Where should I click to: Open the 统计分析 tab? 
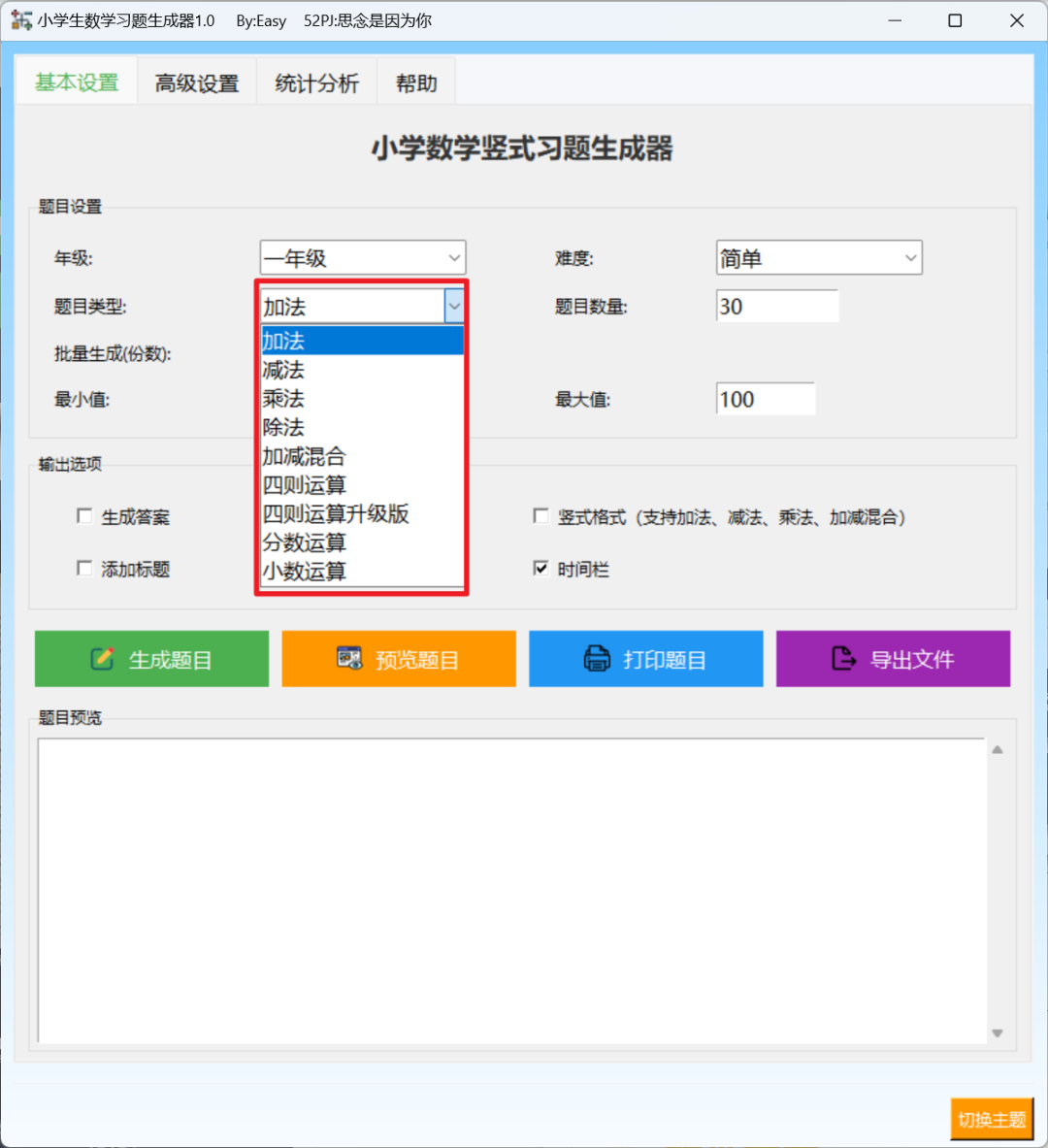316,83
